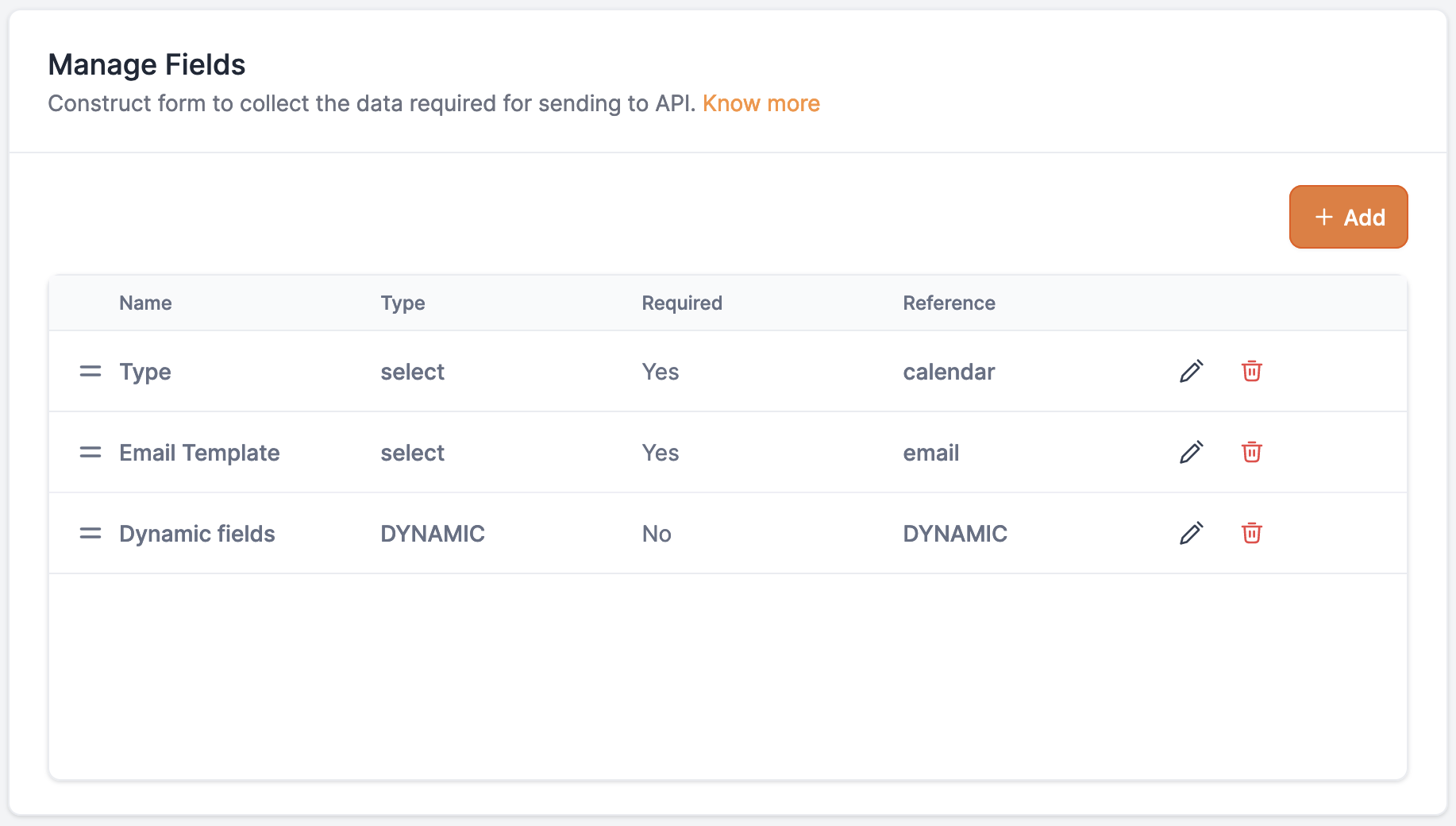Grab the Email Template drag handle
Screen dimensions: 1456x826
tap(91, 452)
